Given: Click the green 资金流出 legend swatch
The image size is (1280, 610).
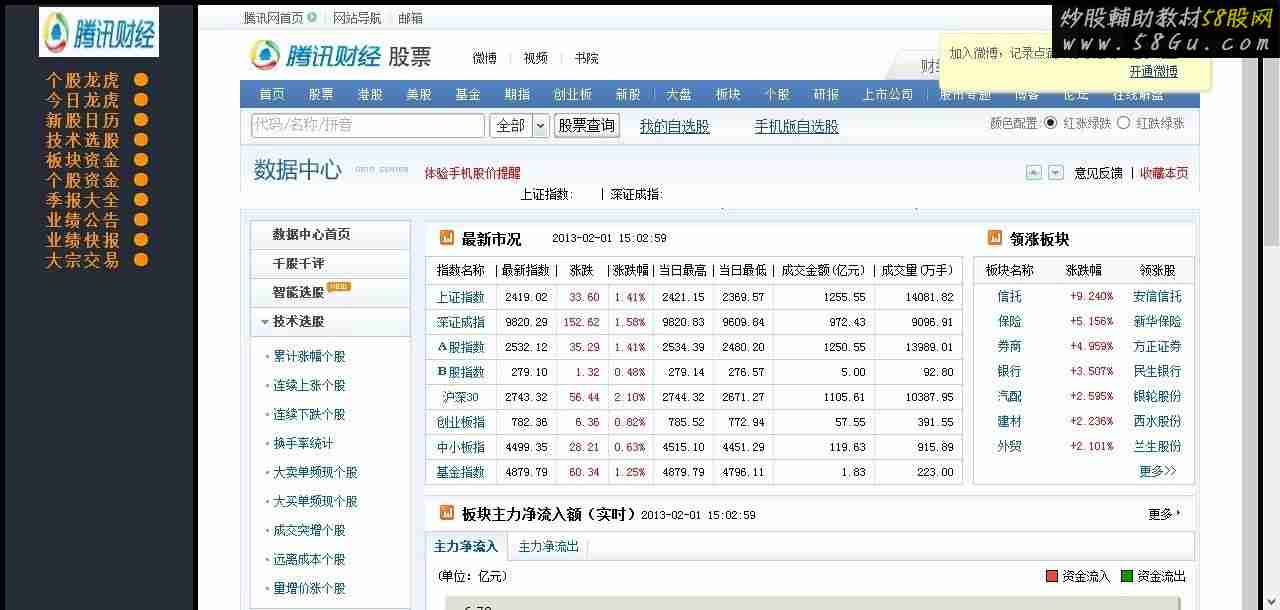Looking at the screenshot, I should [x=1127, y=576].
